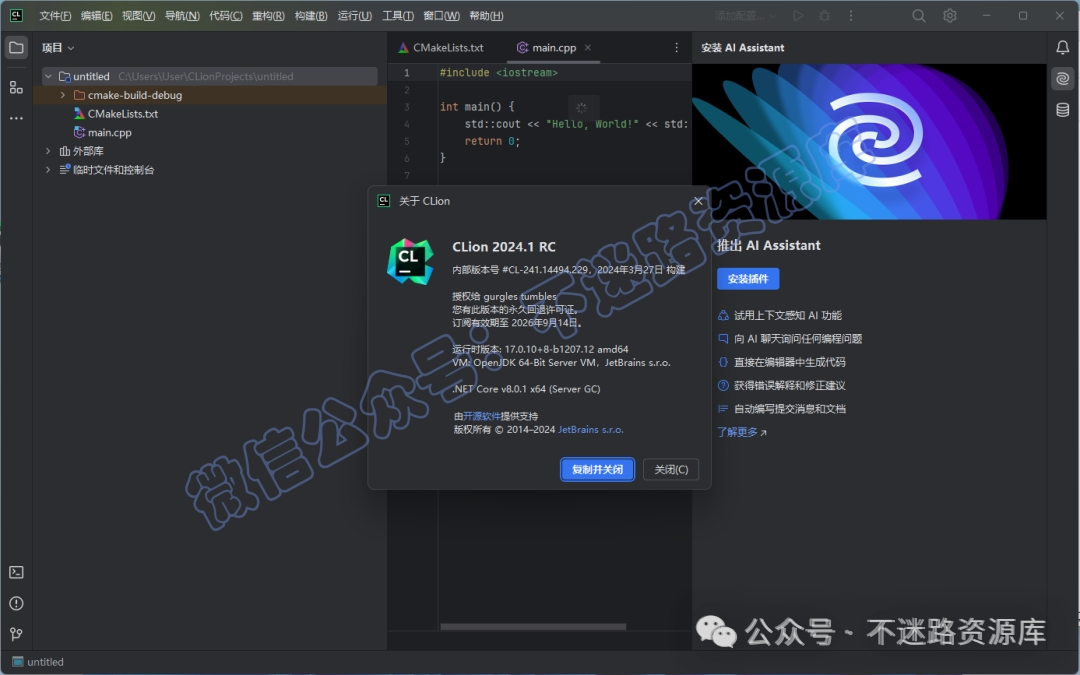Click the 试用上下文感知 AI 功能 item
The width and height of the screenshot is (1080, 675).
pyautogui.click(x=787, y=315)
